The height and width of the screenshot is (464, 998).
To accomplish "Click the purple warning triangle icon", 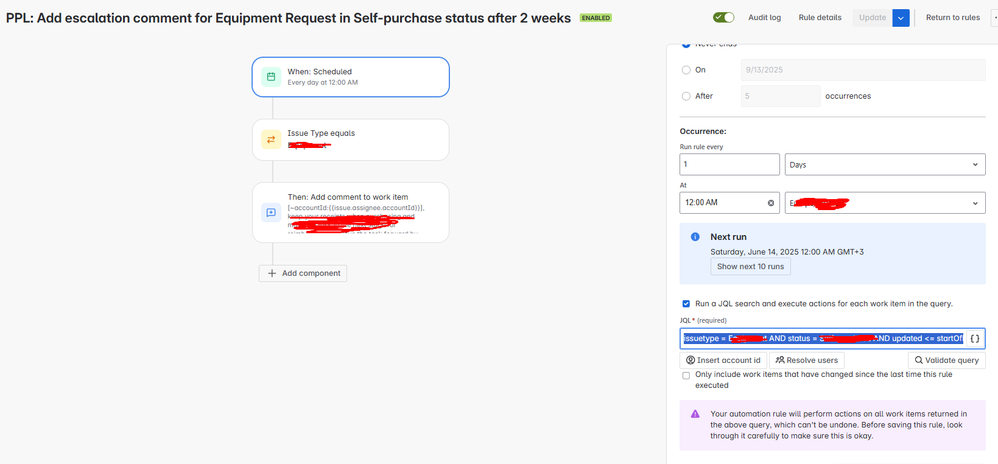I will click(x=695, y=413).
